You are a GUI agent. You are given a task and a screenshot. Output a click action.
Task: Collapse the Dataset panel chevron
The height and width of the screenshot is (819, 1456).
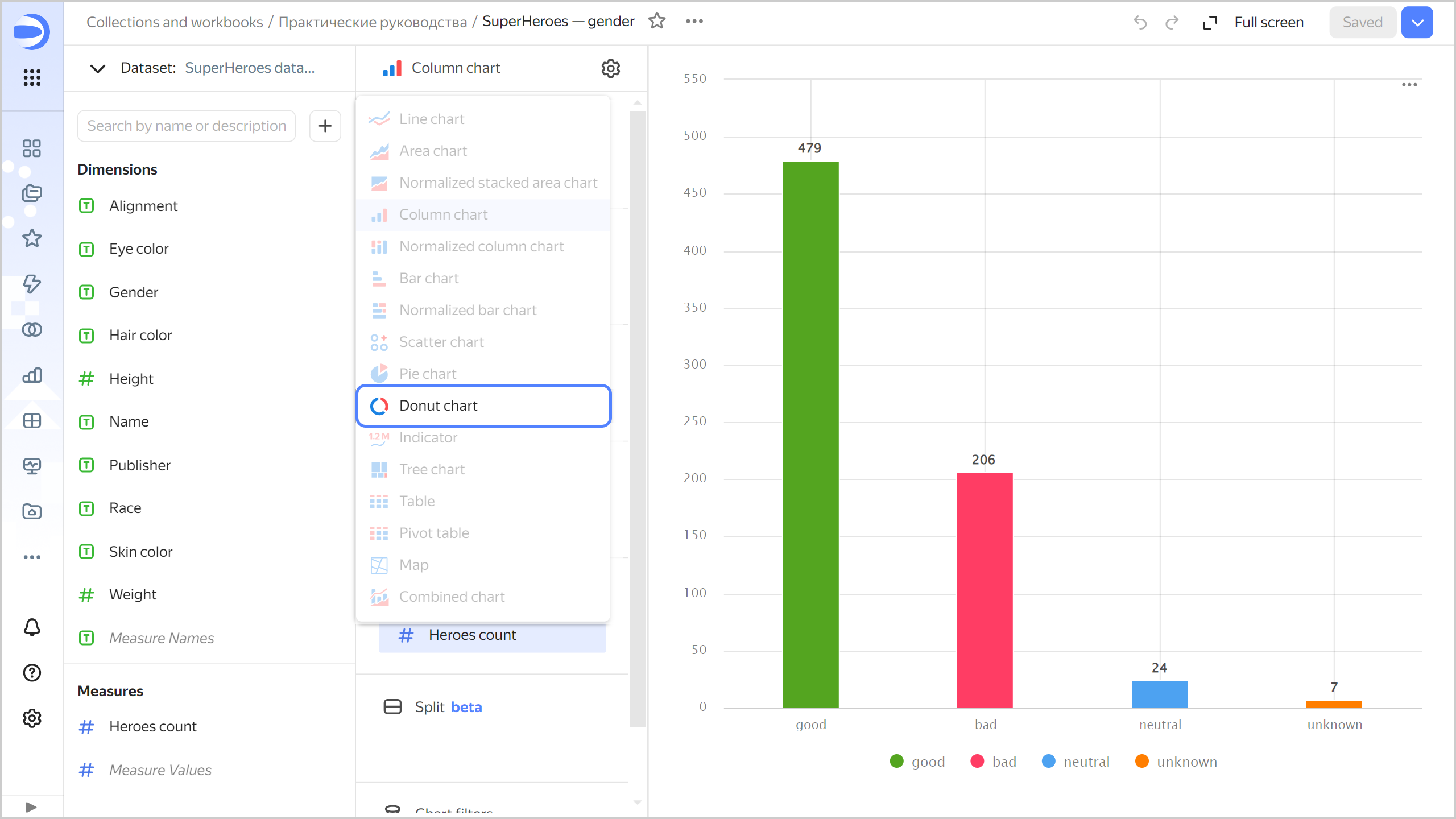tap(98, 68)
